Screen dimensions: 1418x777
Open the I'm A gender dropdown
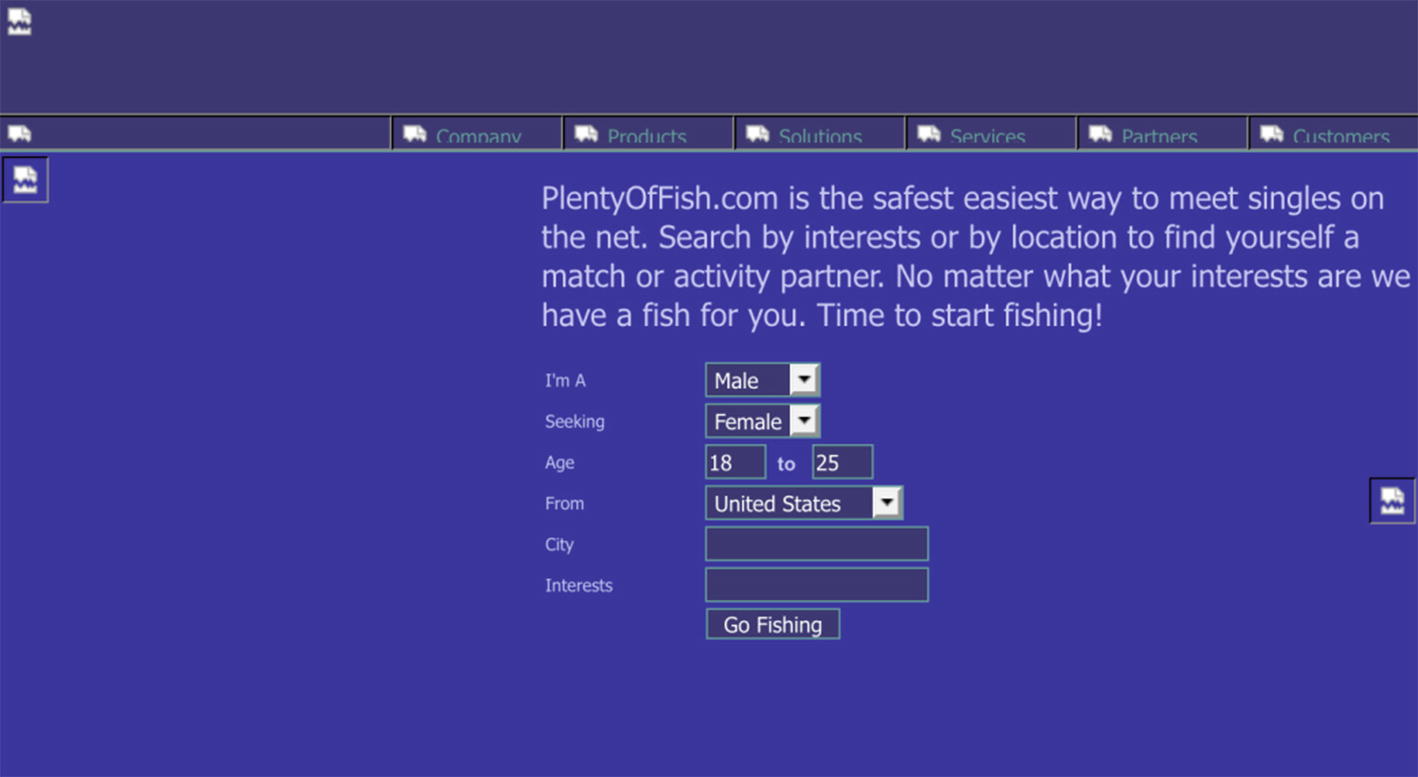click(763, 380)
